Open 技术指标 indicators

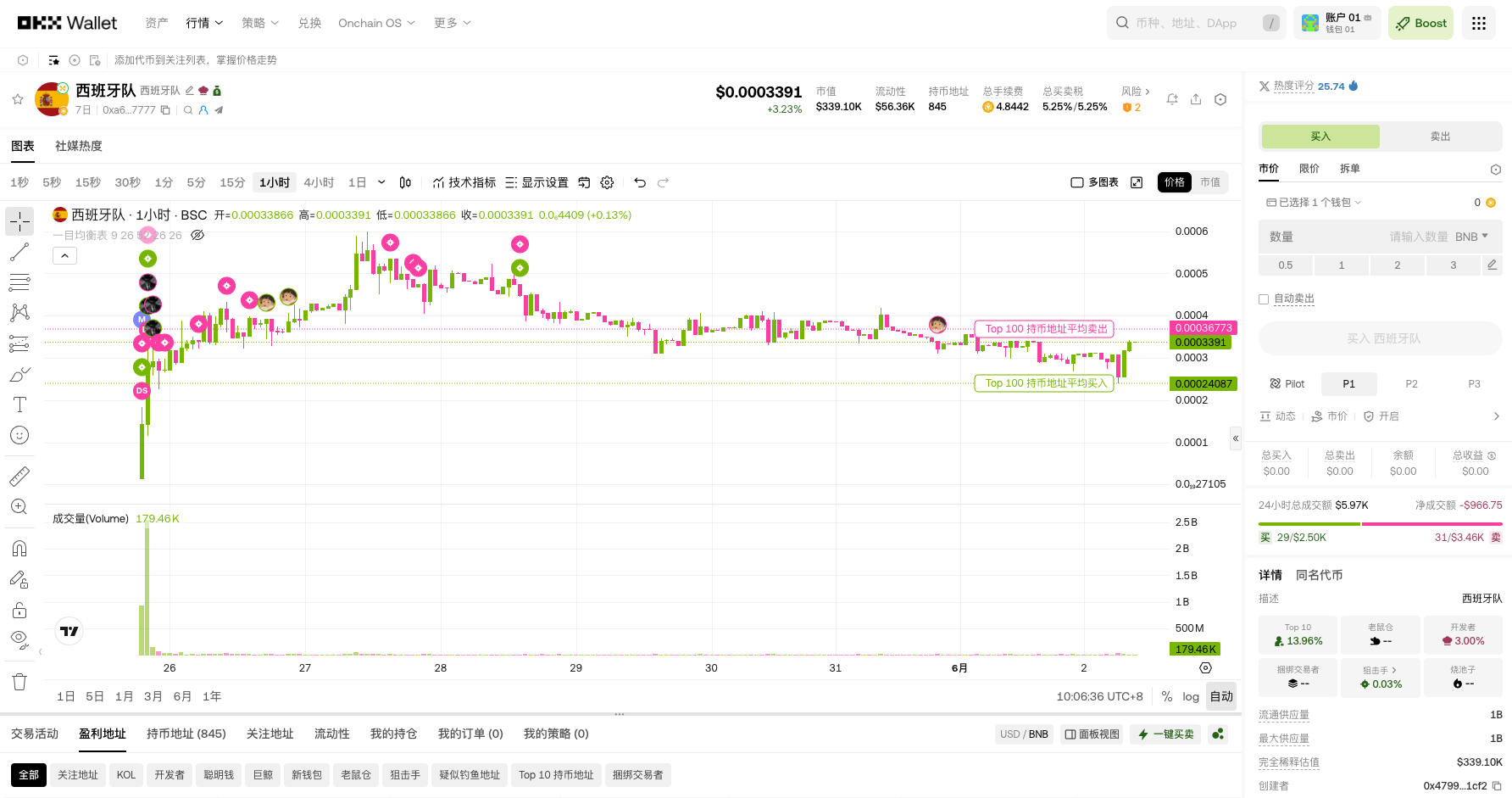point(464,182)
